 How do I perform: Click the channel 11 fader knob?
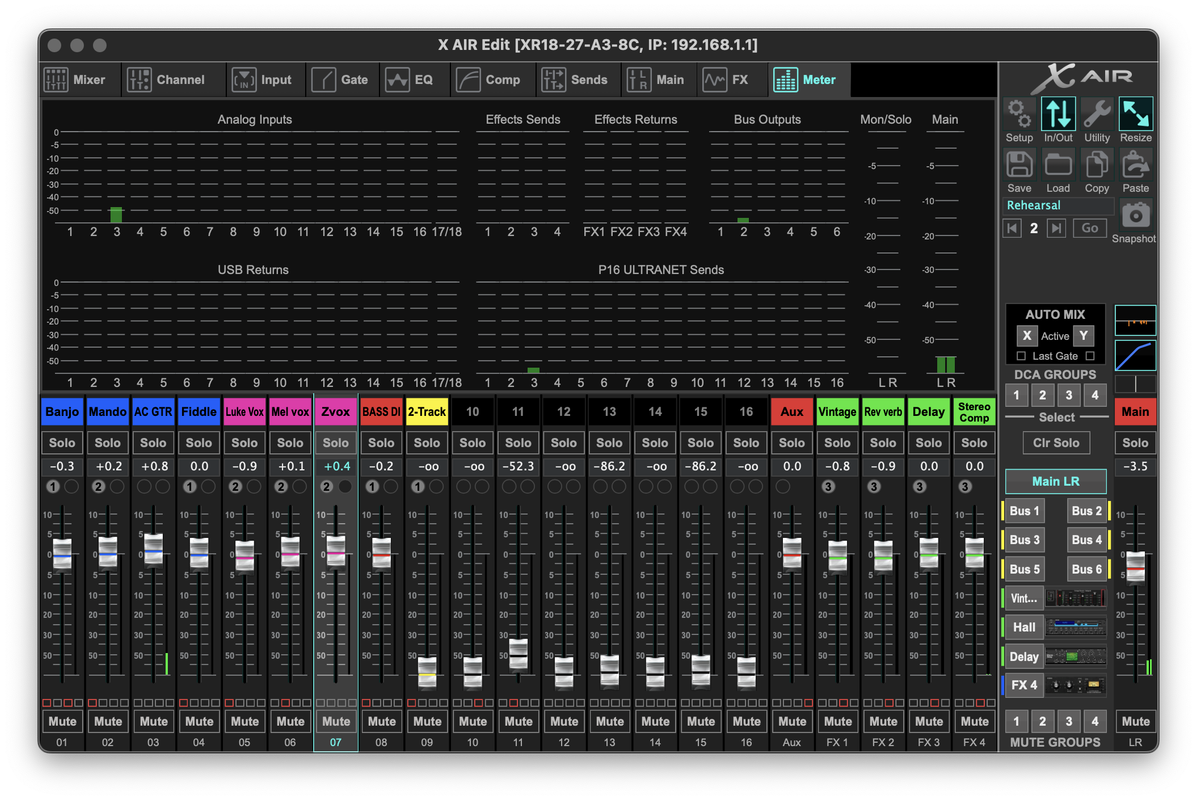pyautogui.click(x=518, y=653)
